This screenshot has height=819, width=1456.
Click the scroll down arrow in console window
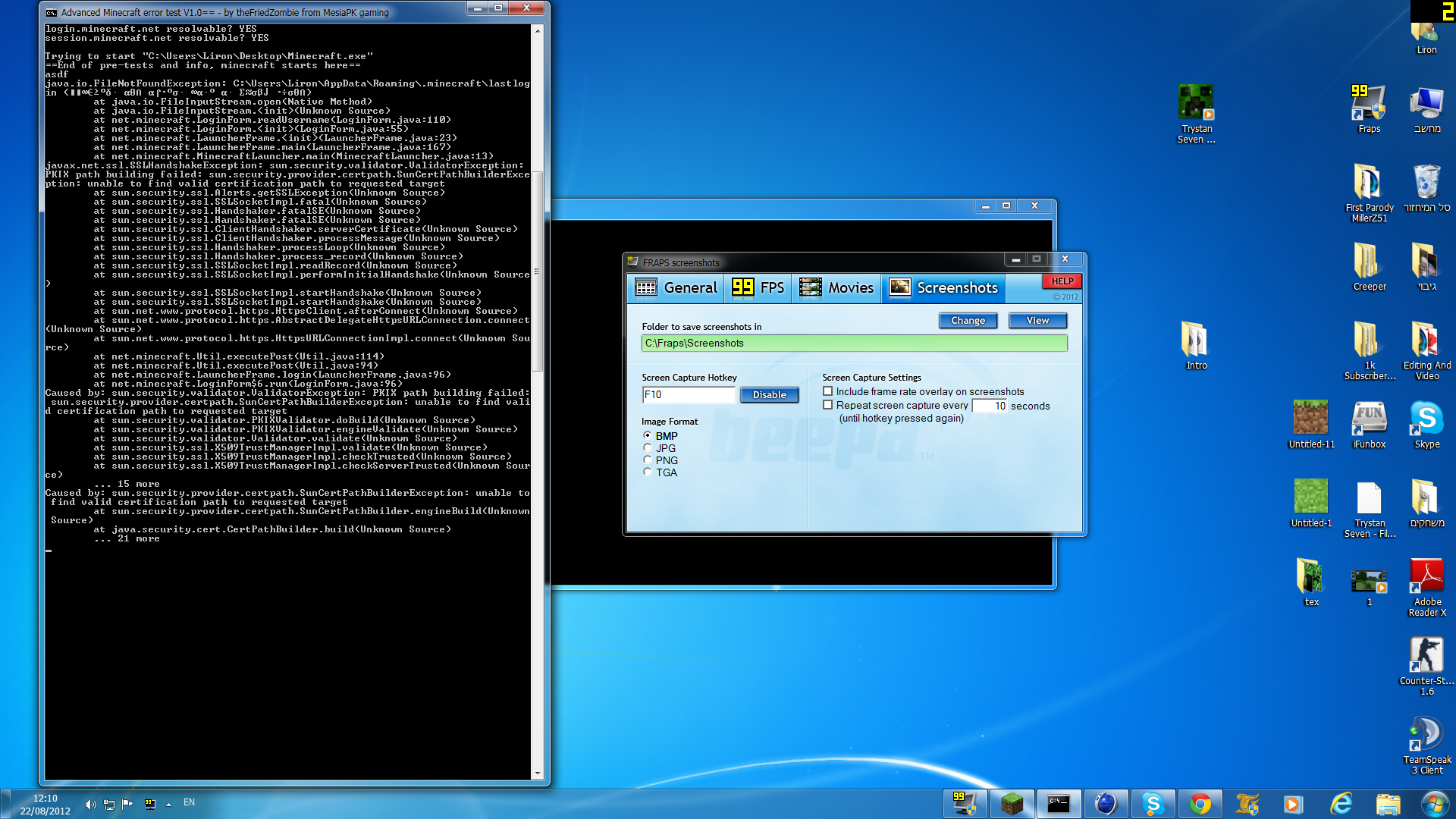pyautogui.click(x=537, y=773)
